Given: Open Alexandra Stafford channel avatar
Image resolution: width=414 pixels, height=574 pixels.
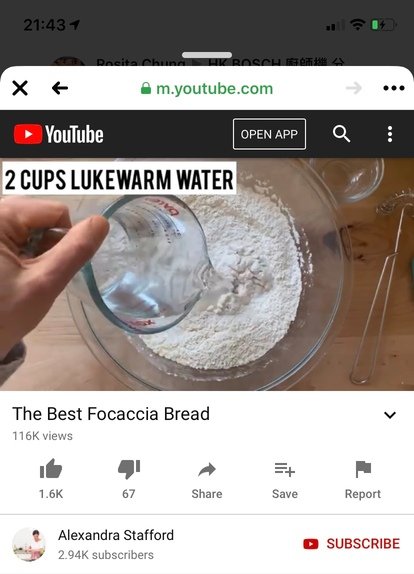Looking at the screenshot, I should click(29, 544).
